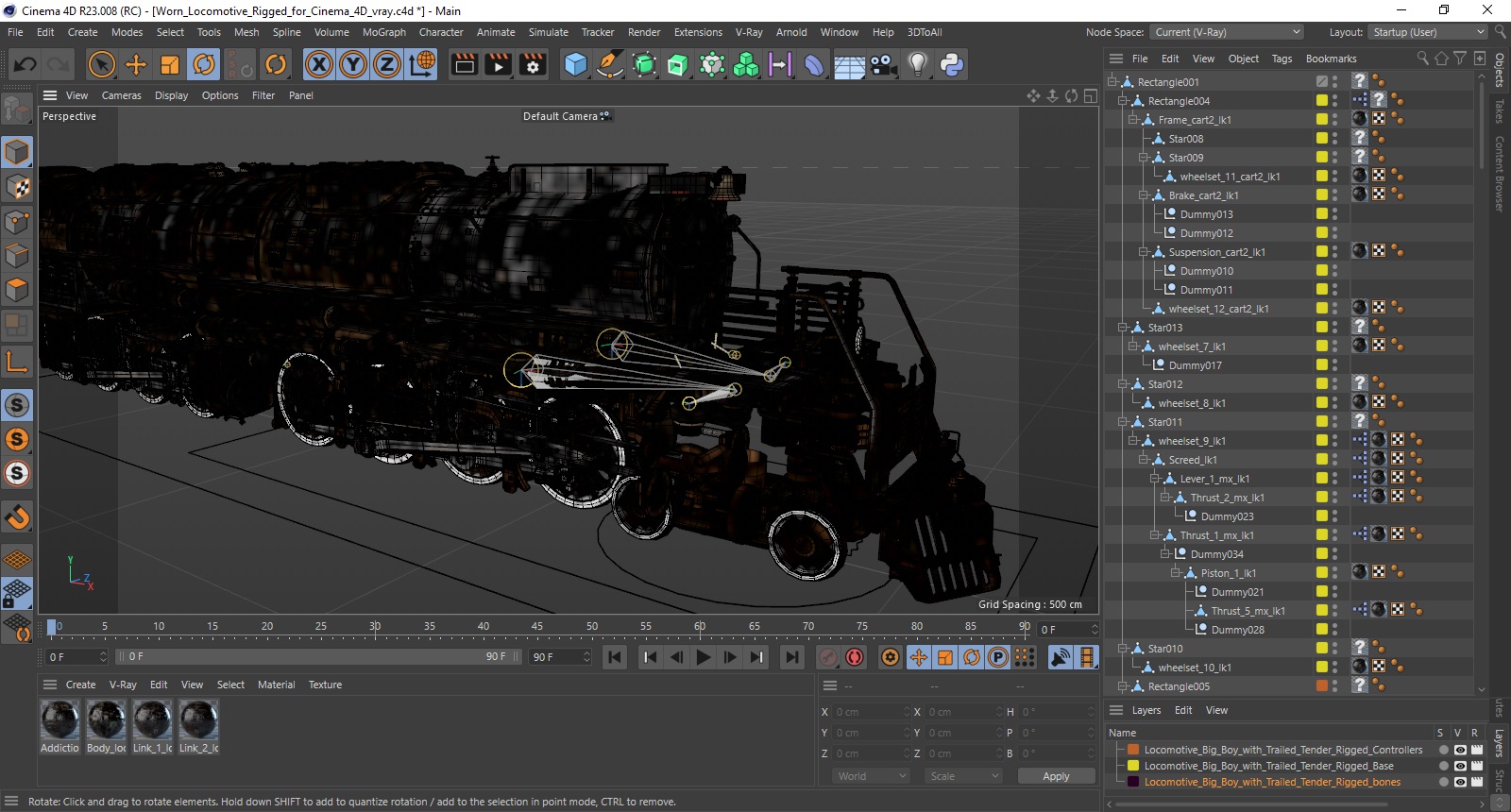Toggle the X-axis lock icon
This screenshot has width=1511, height=812.
(319, 64)
